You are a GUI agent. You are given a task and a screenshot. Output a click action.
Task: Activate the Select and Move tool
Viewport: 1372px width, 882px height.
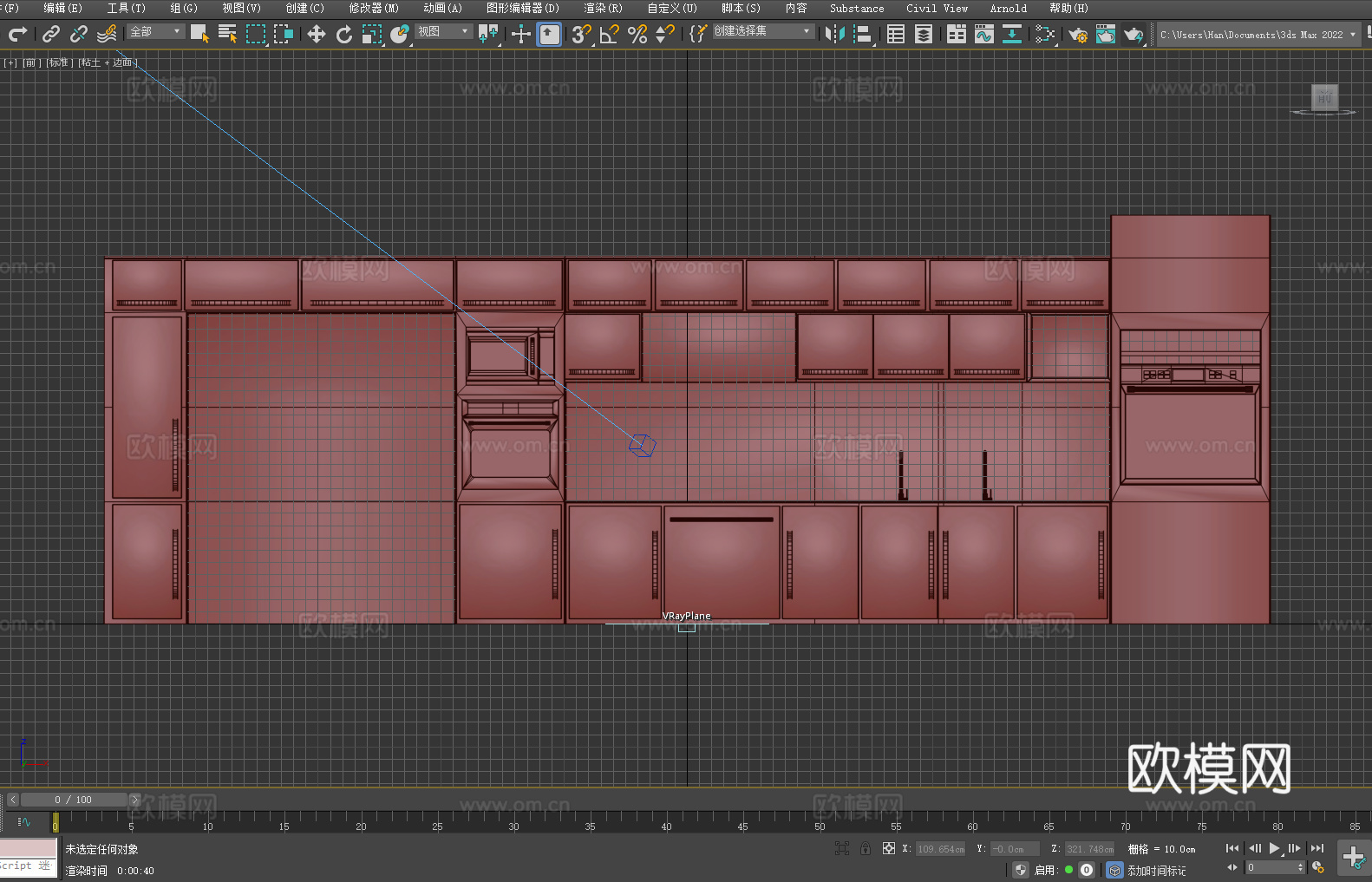point(317,34)
